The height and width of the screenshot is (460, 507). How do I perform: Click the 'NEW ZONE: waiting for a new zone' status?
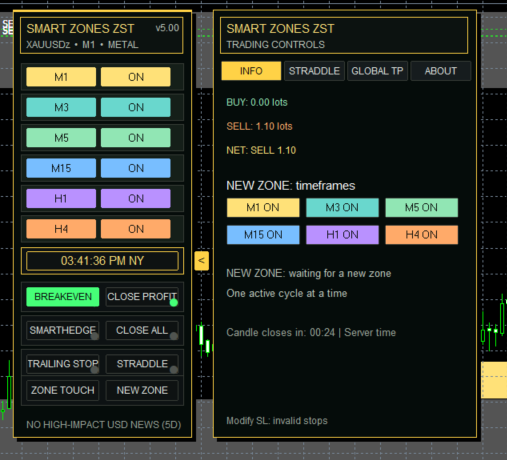pos(309,274)
